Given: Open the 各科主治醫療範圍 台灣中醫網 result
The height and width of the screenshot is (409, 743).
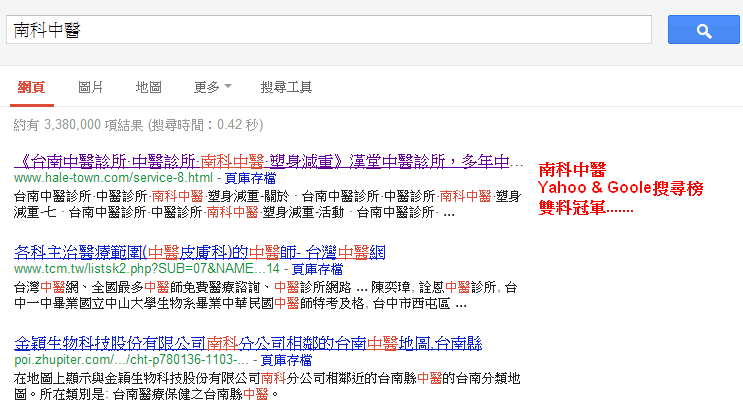Looking at the screenshot, I should [x=200, y=251].
